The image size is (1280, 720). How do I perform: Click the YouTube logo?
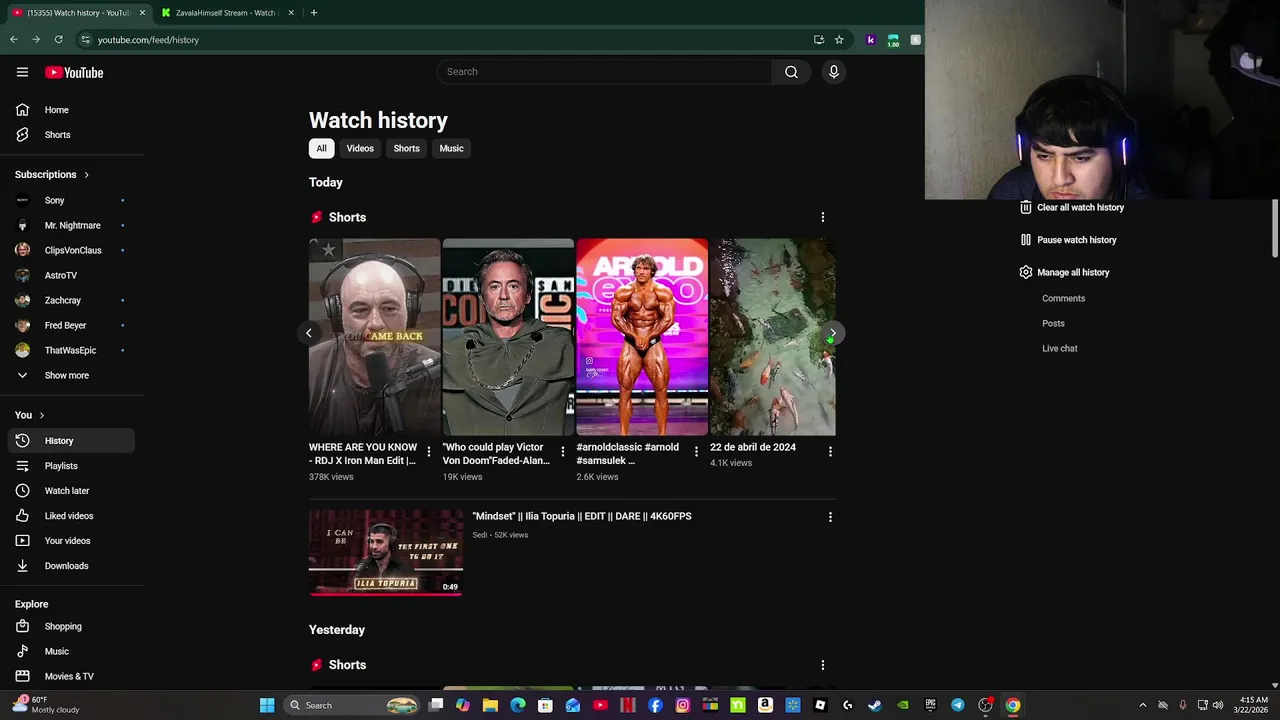[x=74, y=72]
